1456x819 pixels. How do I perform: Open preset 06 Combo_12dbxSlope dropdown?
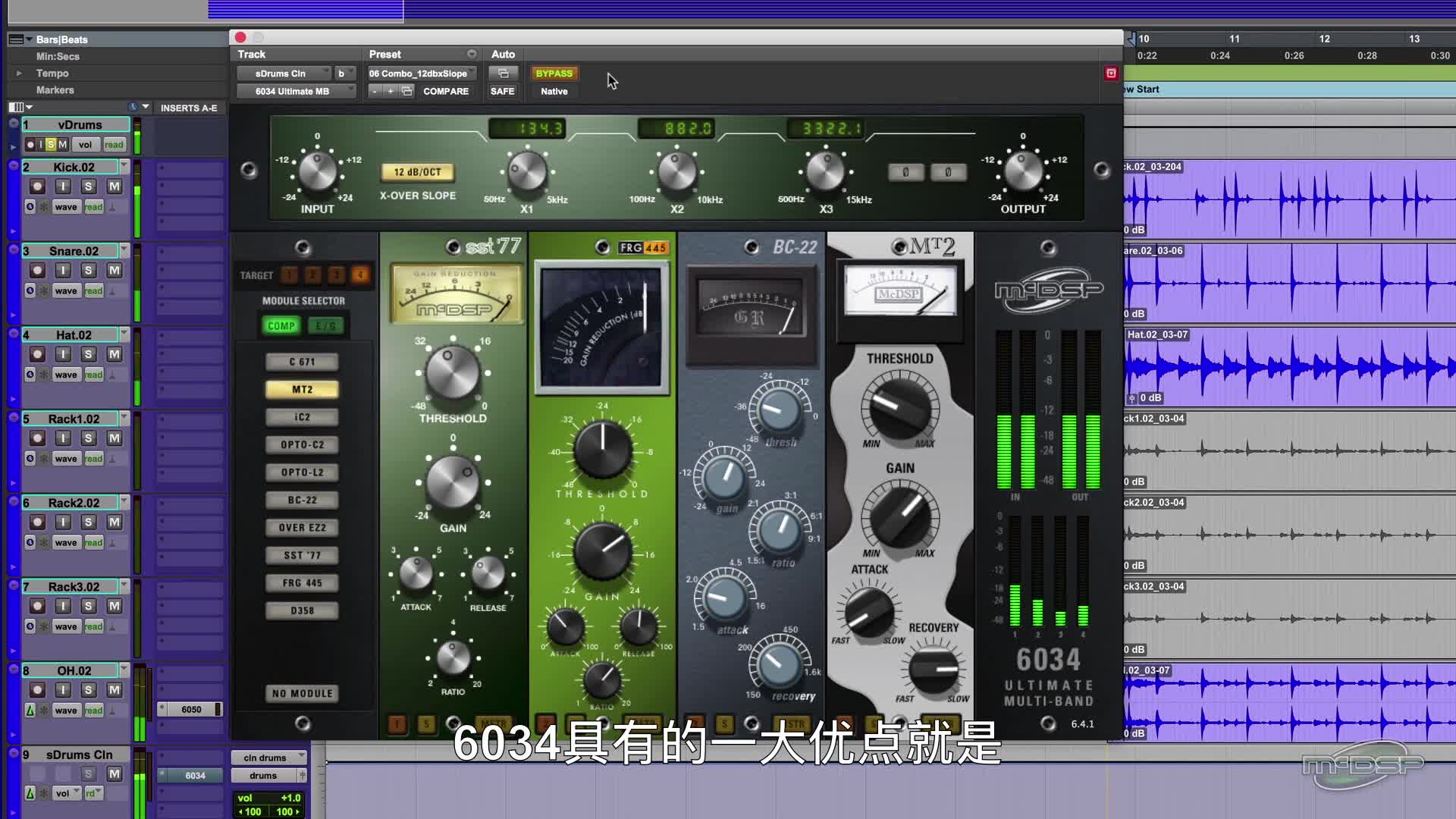pos(422,74)
